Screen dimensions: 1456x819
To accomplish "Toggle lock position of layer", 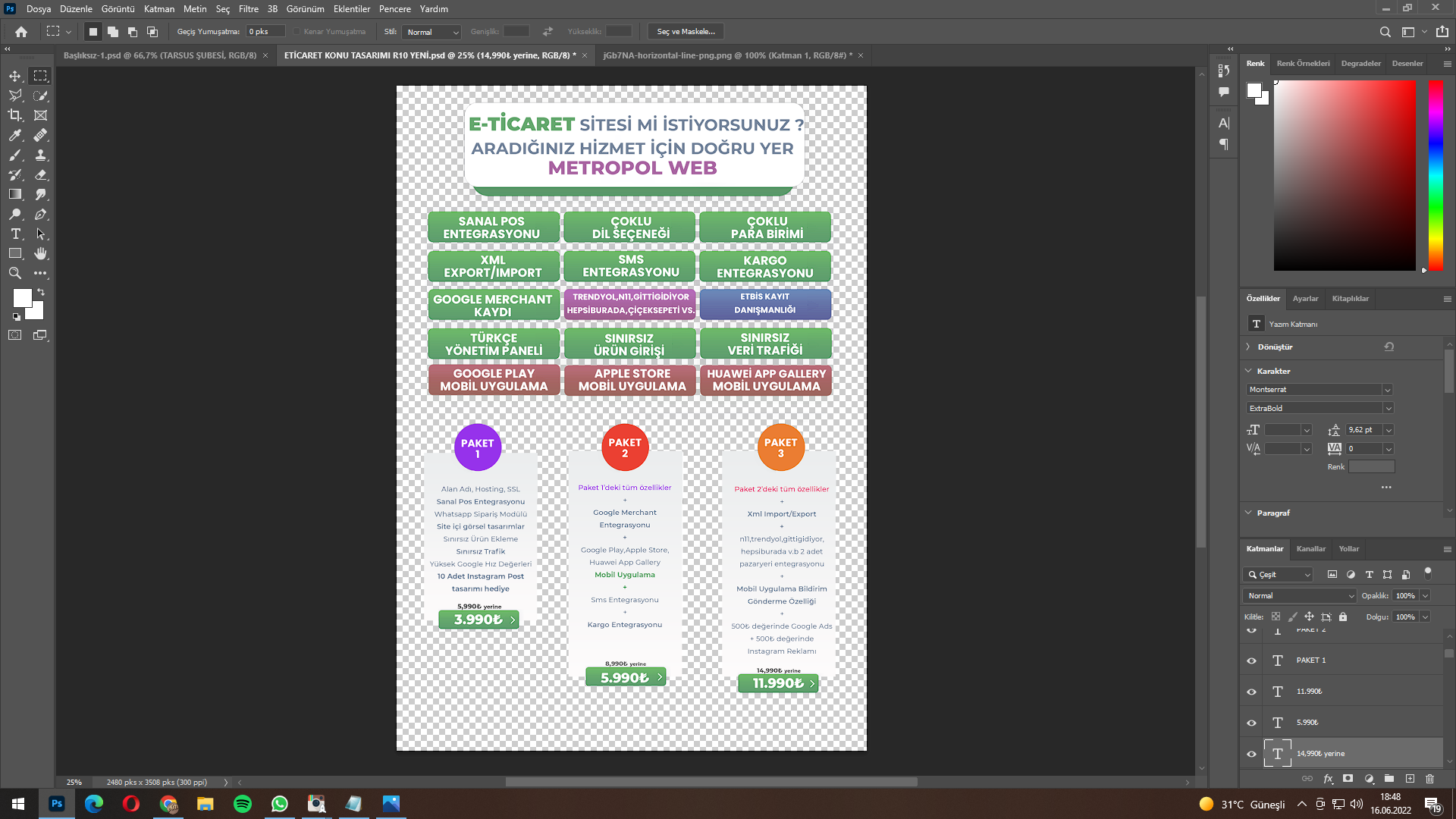I will pos(1309,617).
